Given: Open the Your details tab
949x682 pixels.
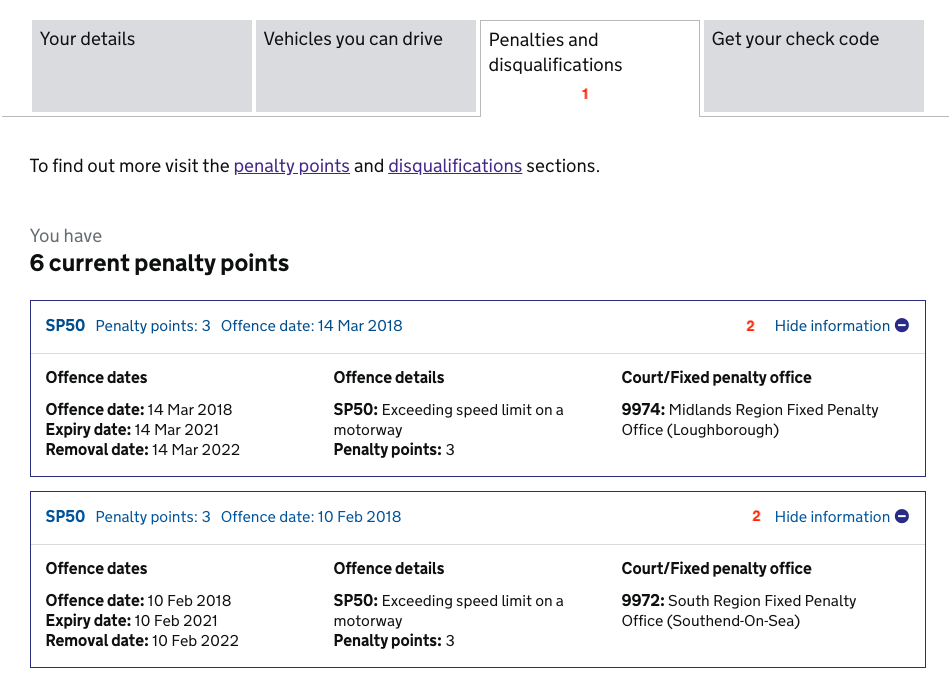Looking at the screenshot, I should 142,66.
